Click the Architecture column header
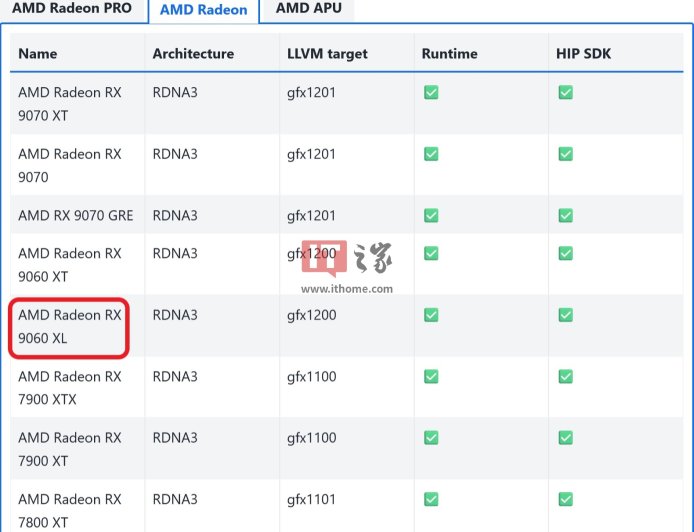 [193, 54]
